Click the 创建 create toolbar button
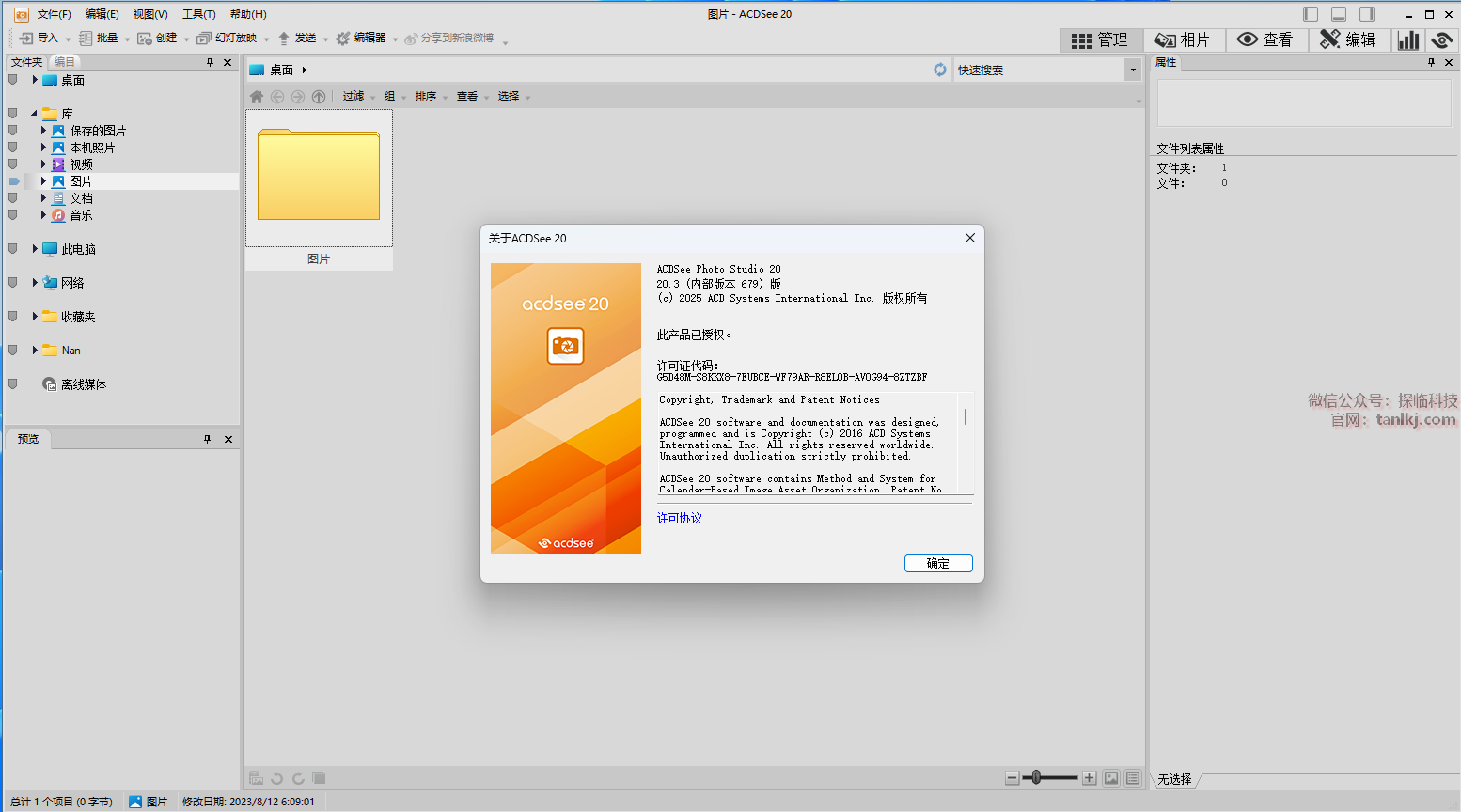 [x=158, y=39]
